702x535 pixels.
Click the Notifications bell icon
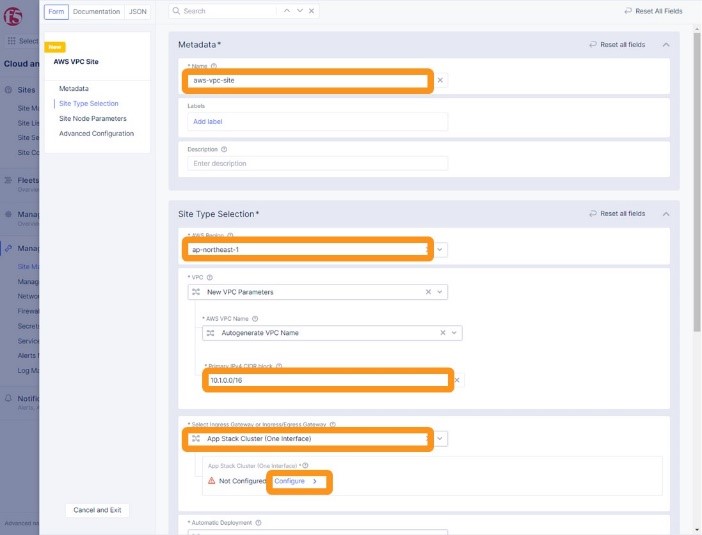coord(8,398)
